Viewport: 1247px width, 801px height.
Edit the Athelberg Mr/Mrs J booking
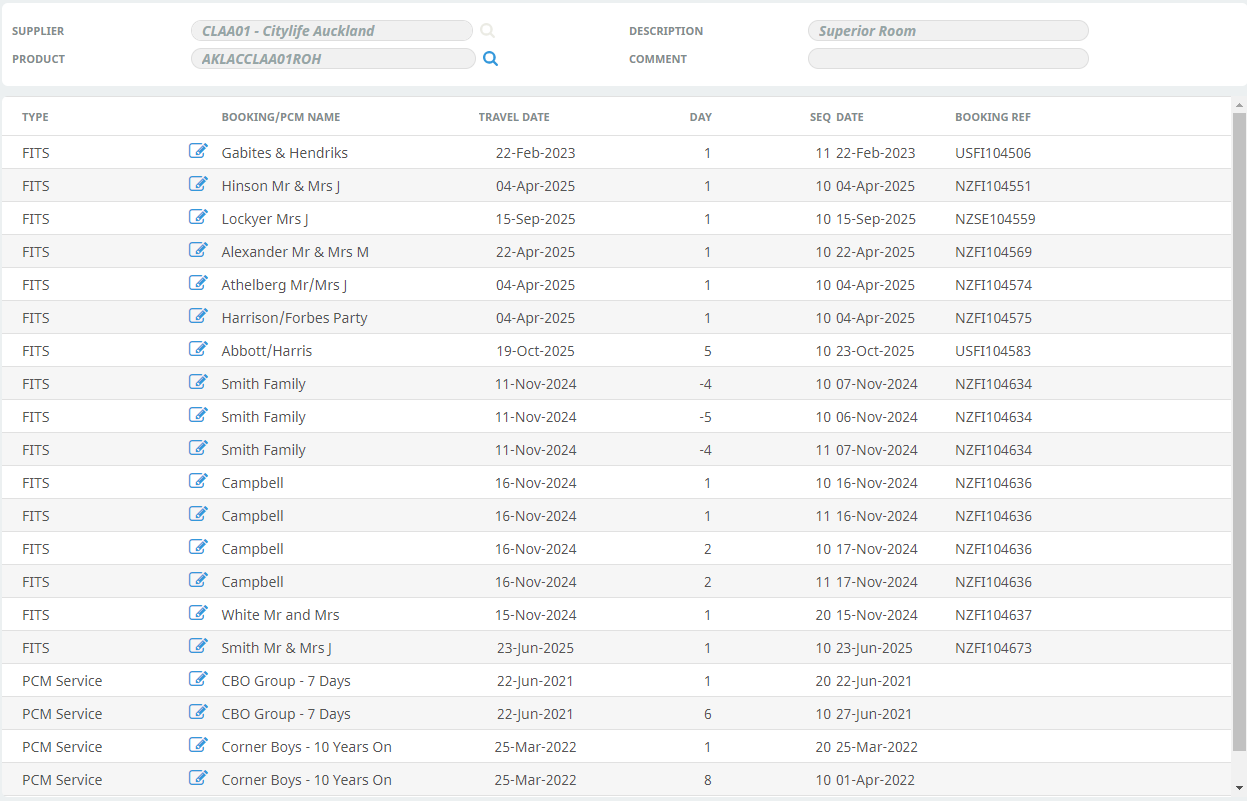pyautogui.click(x=198, y=284)
